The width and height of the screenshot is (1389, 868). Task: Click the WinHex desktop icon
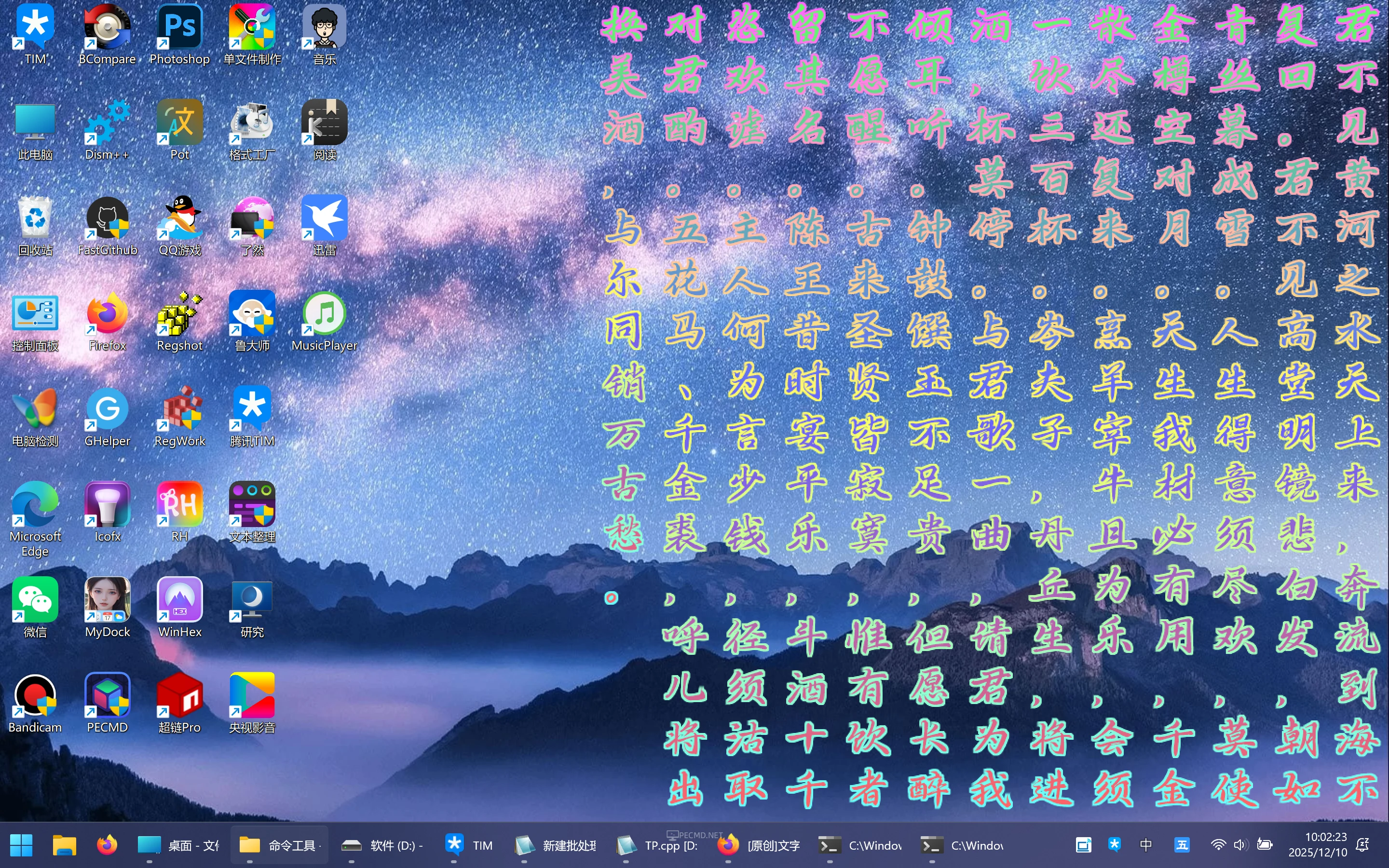coord(179,600)
